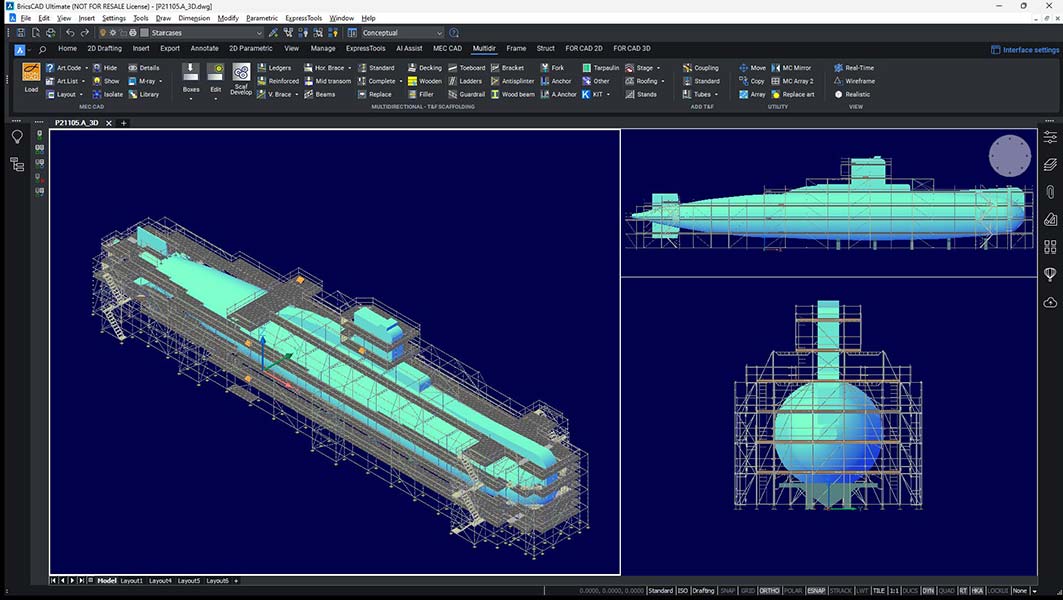Toggle ORTHO mode in the status bar
This screenshot has width=1063, height=600.
tap(768, 590)
